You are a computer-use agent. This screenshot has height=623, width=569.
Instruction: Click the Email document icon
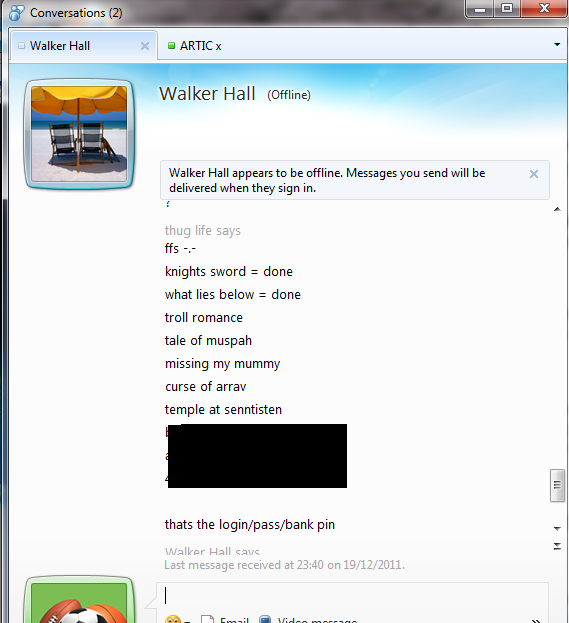pos(207,620)
